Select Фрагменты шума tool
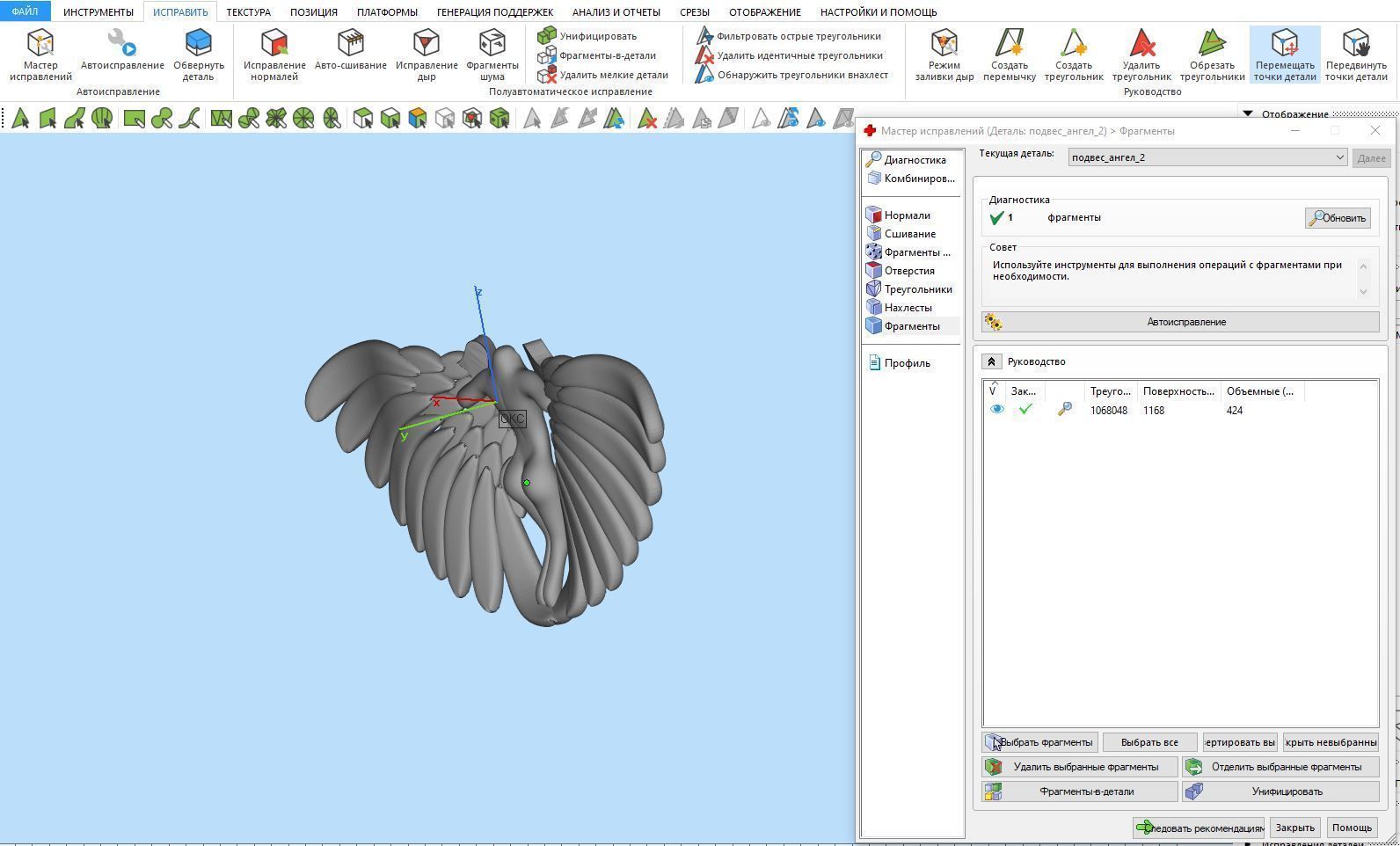1400x846 pixels. click(x=492, y=55)
